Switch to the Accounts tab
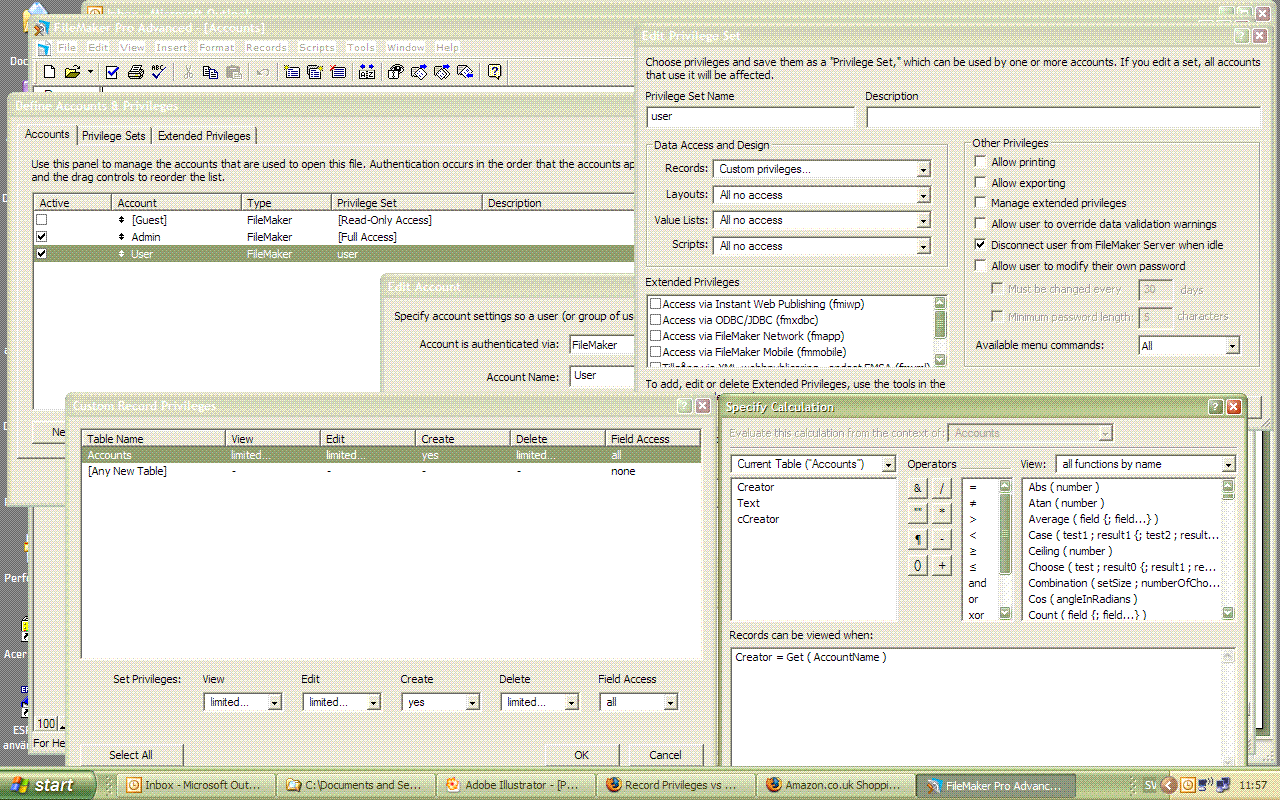The width and height of the screenshot is (1280, 800). click(x=48, y=135)
